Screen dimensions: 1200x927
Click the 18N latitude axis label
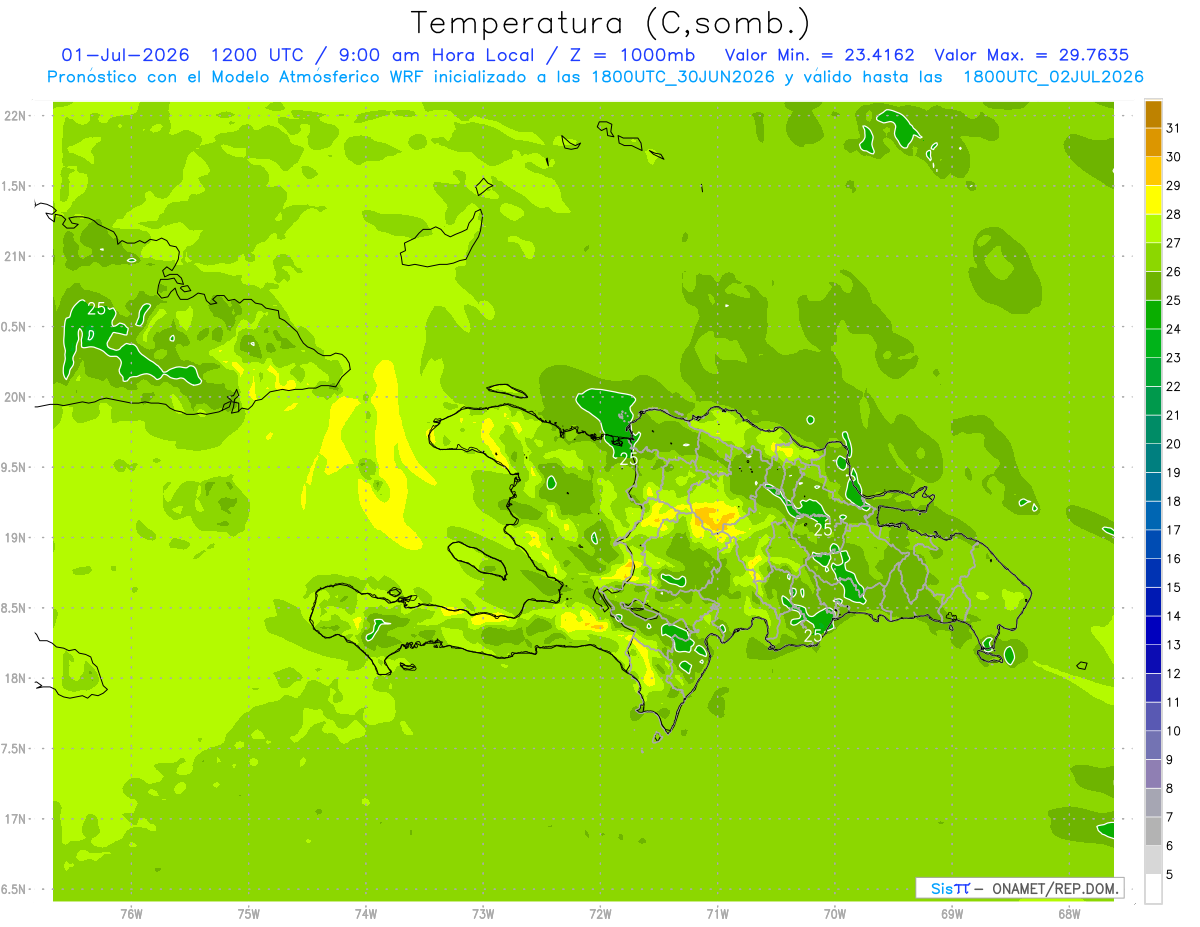pos(16,678)
